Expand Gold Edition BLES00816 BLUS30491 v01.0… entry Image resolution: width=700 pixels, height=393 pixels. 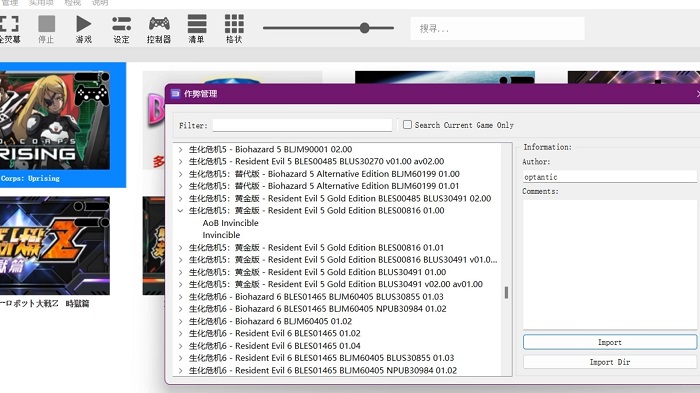tap(180, 260)
